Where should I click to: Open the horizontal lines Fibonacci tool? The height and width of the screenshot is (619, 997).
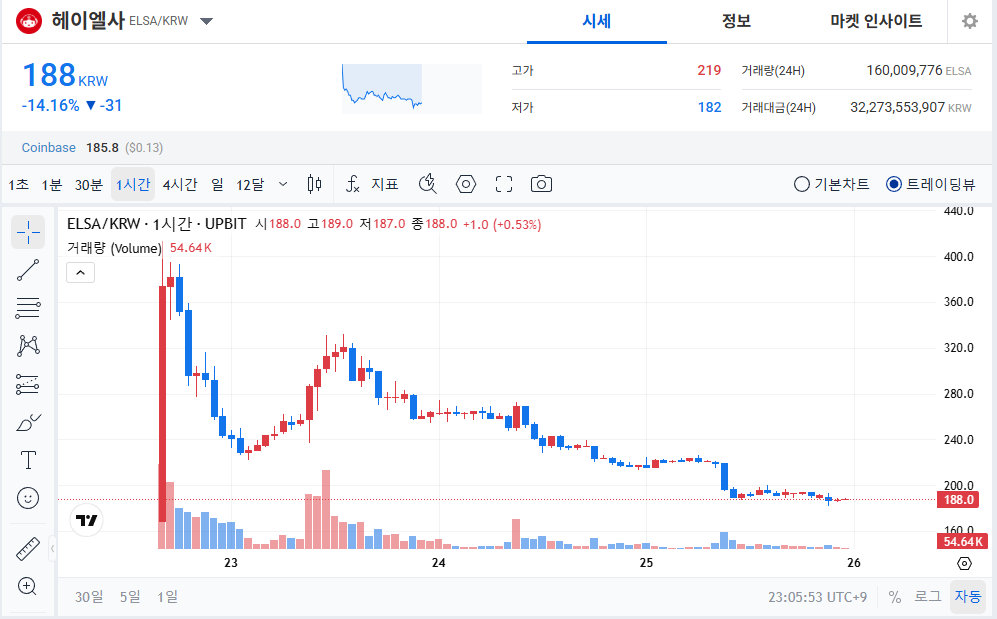(x=28, y=308)
